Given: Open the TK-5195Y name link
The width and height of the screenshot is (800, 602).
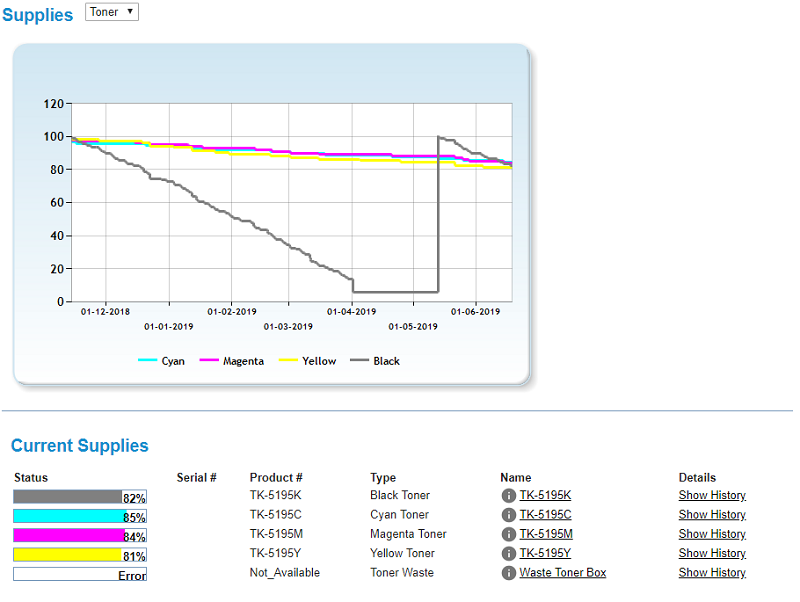Looking at the screenshot, I should click(545, 554).
